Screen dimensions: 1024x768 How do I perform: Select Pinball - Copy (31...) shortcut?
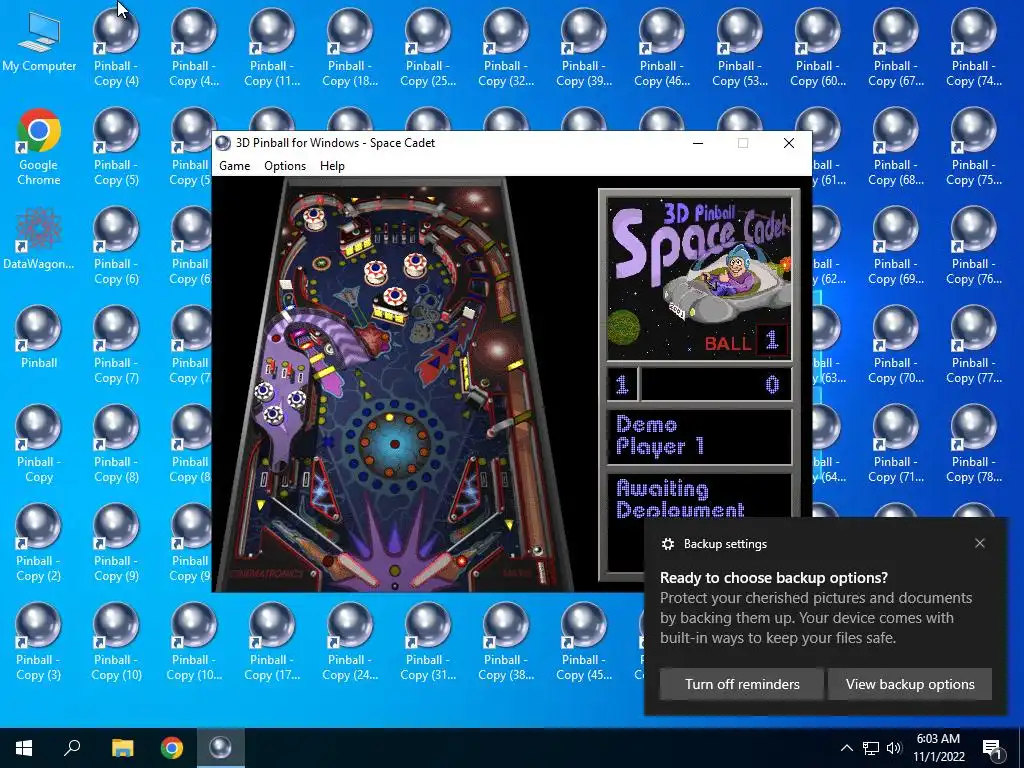pyautogui.click(x=428, y=643)
